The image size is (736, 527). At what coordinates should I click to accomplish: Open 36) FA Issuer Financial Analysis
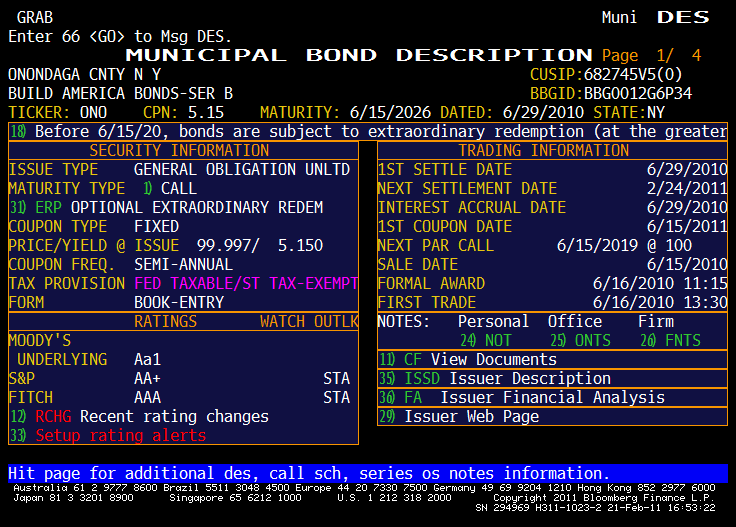click(552, 397)
